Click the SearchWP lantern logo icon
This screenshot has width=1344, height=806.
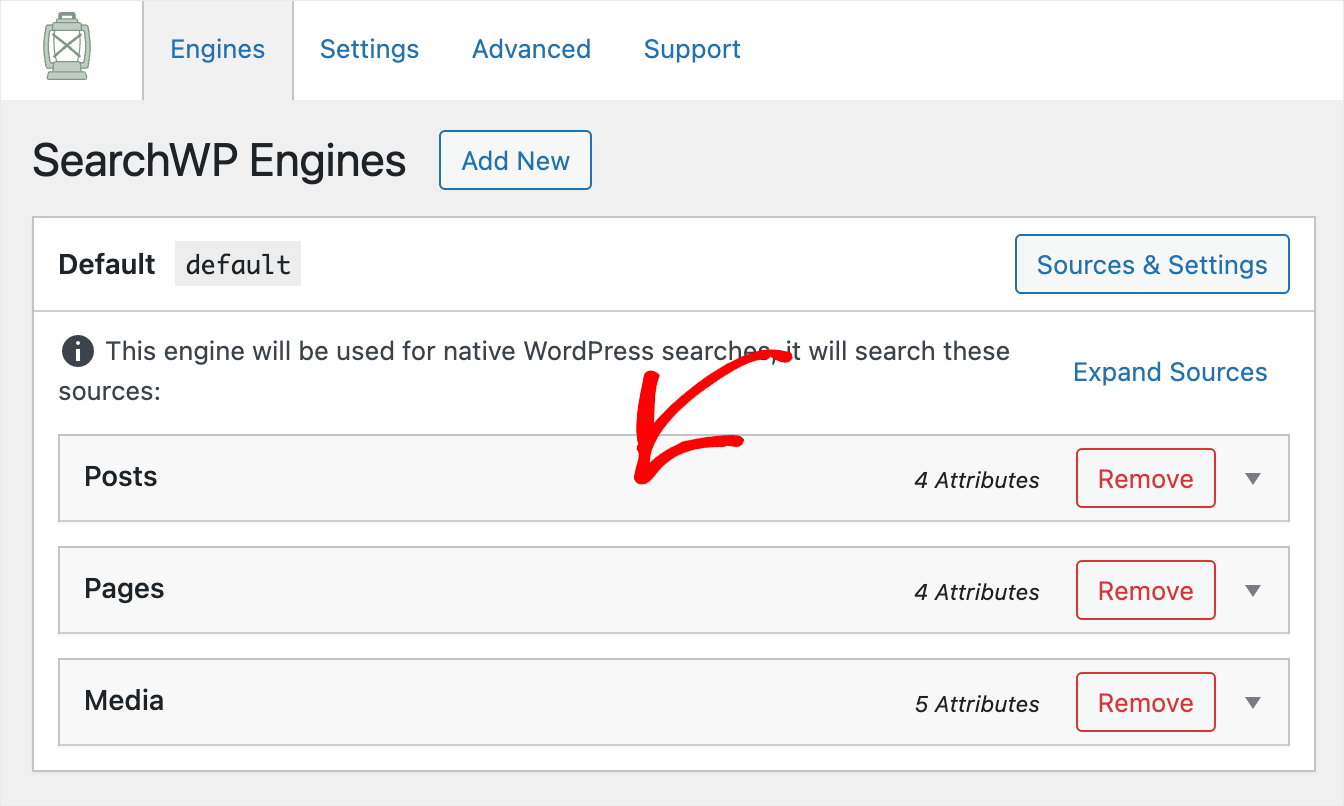tap(67, 47)
